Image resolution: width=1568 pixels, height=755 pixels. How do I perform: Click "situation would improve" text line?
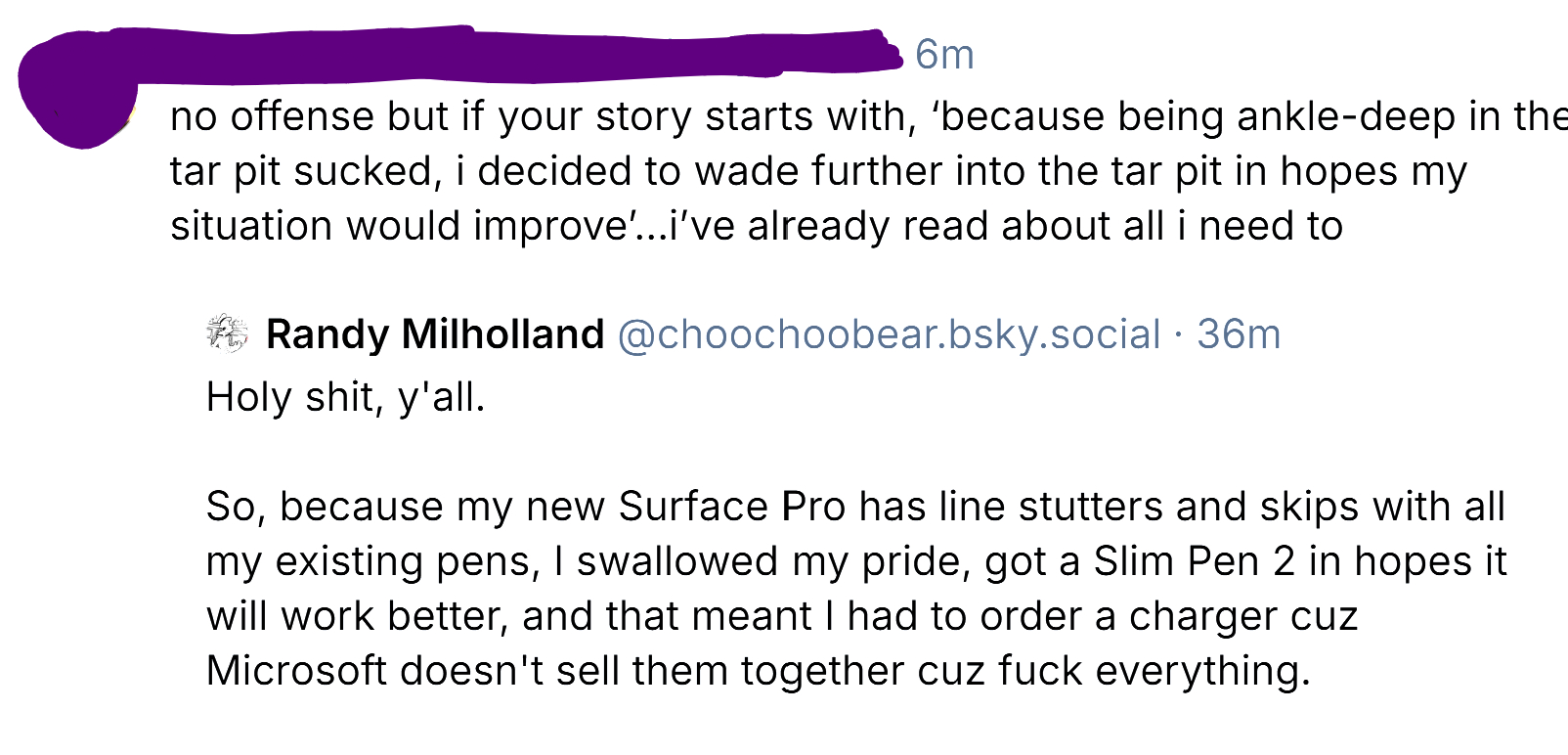point(397,227)
